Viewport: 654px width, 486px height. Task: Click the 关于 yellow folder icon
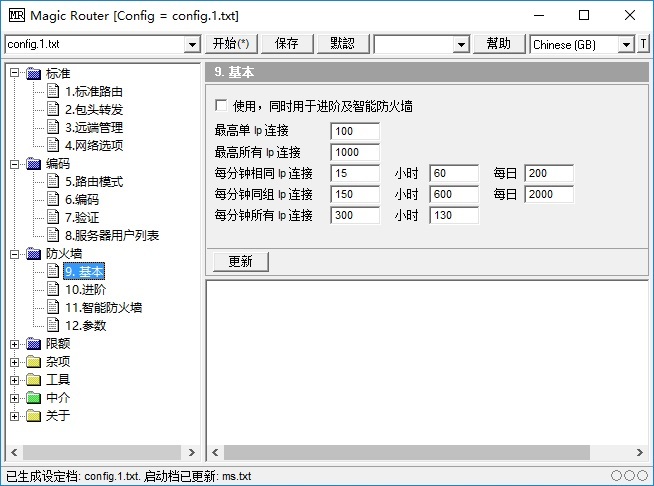33,415
